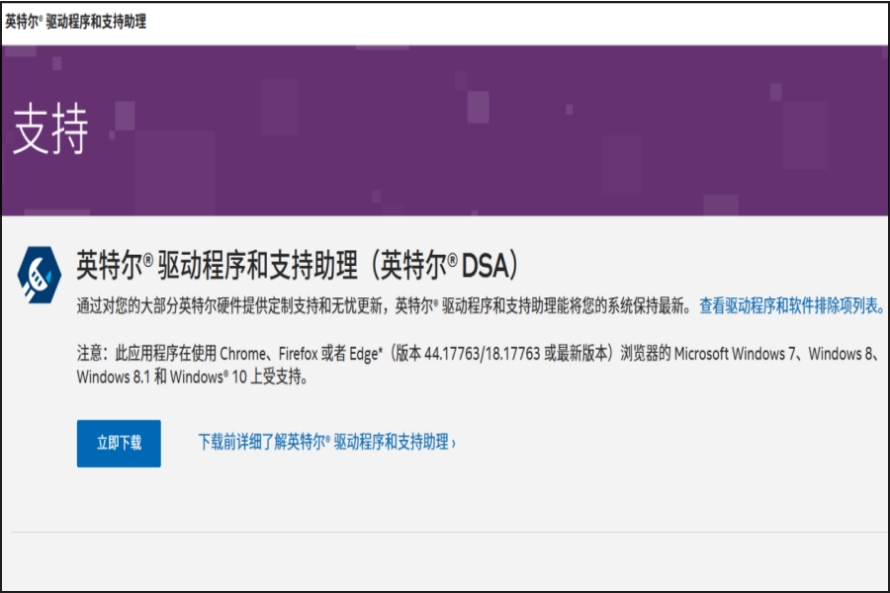Open 查看驱动程序和软件排除项列表 link

point(791,306)
